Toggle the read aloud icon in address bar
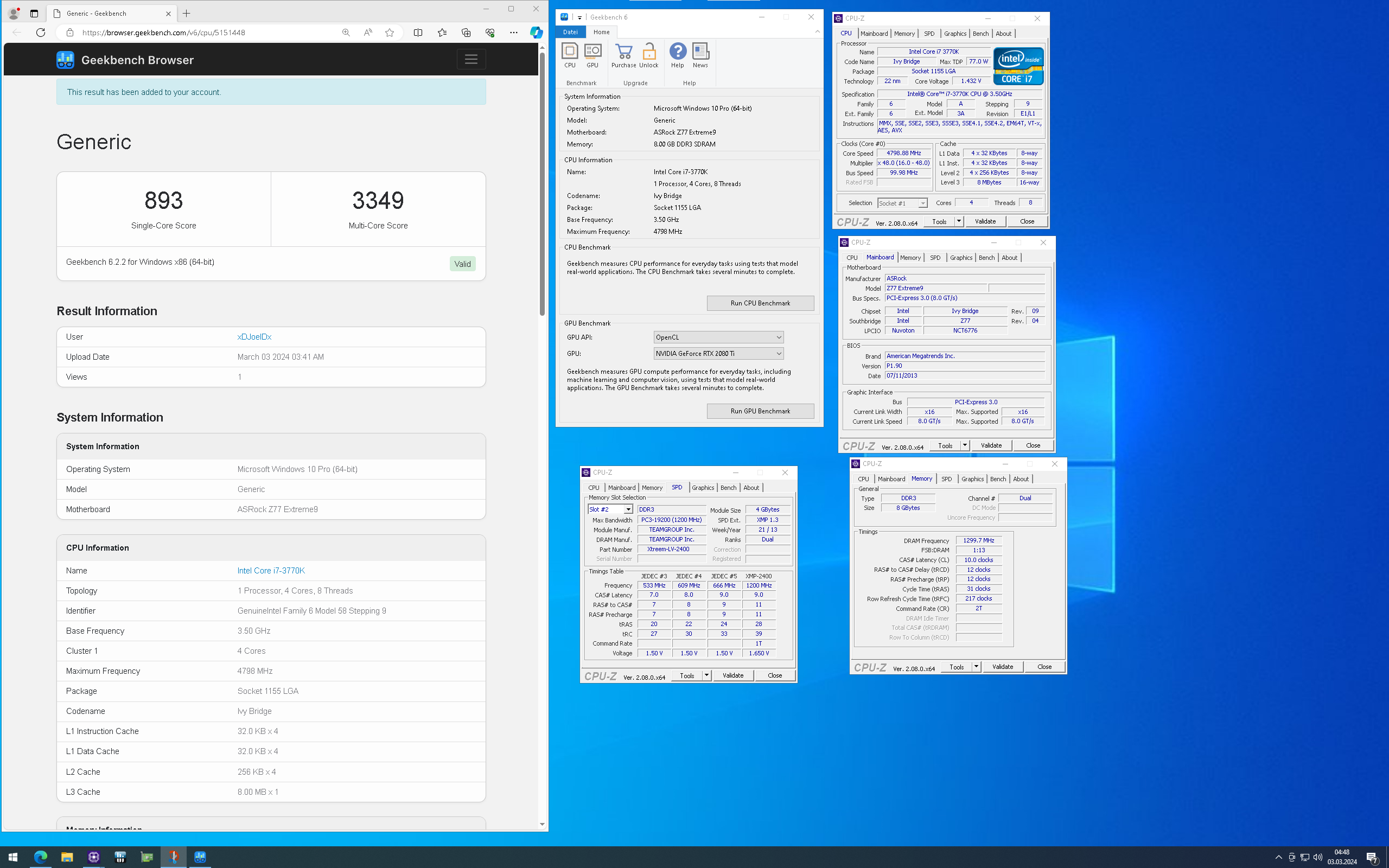Screen dimensions: 1389x868 coord(368,33)
